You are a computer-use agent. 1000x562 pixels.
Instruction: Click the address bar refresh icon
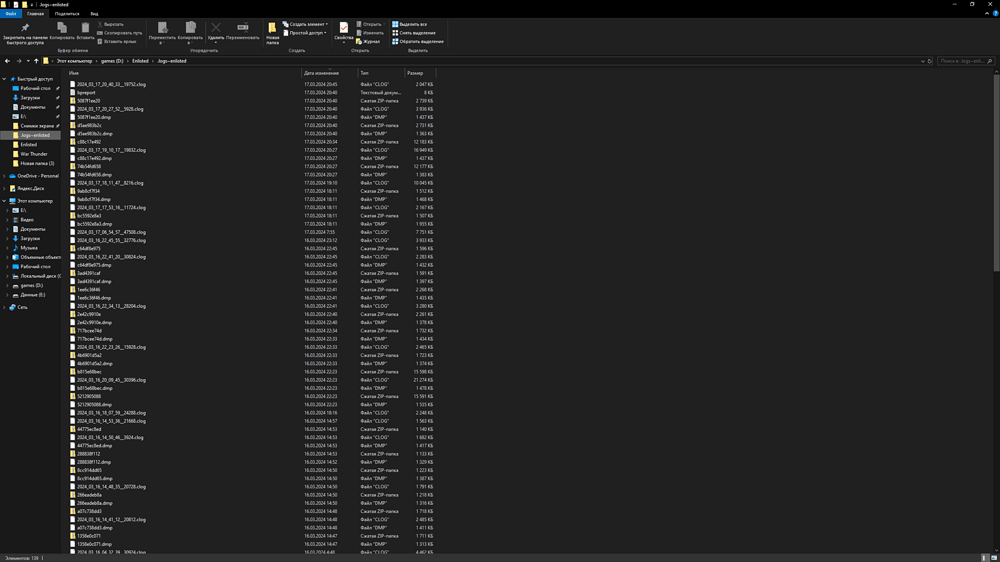tap(930, 61)
